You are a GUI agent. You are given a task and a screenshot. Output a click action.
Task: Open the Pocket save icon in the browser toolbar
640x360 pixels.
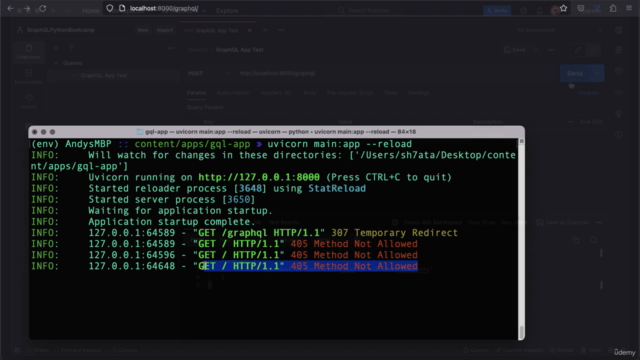tap(581, 8)
